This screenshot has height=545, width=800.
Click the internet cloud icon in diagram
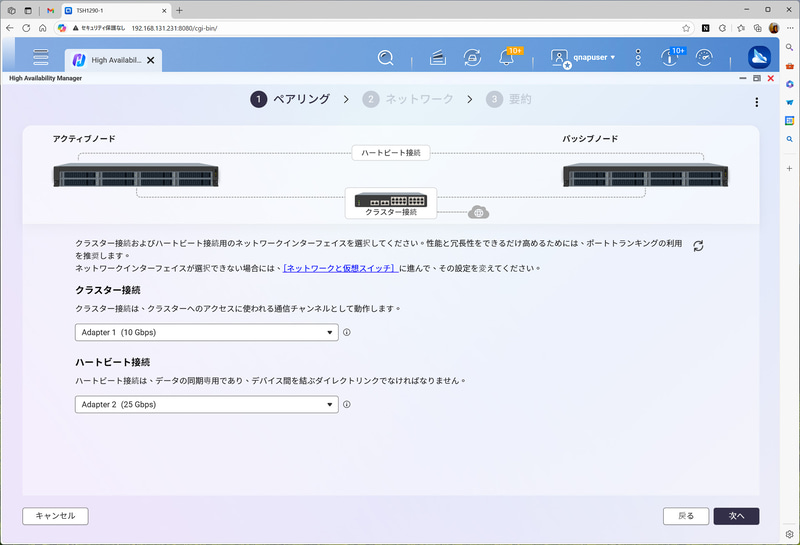(479, 212)
